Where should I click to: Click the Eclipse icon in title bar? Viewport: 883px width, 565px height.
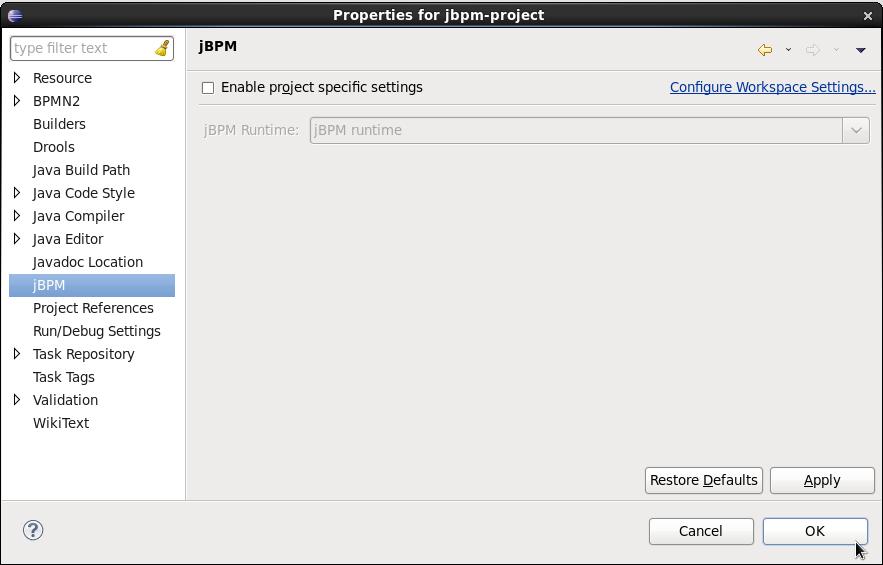pyautogui.click(x=14, y=15)
